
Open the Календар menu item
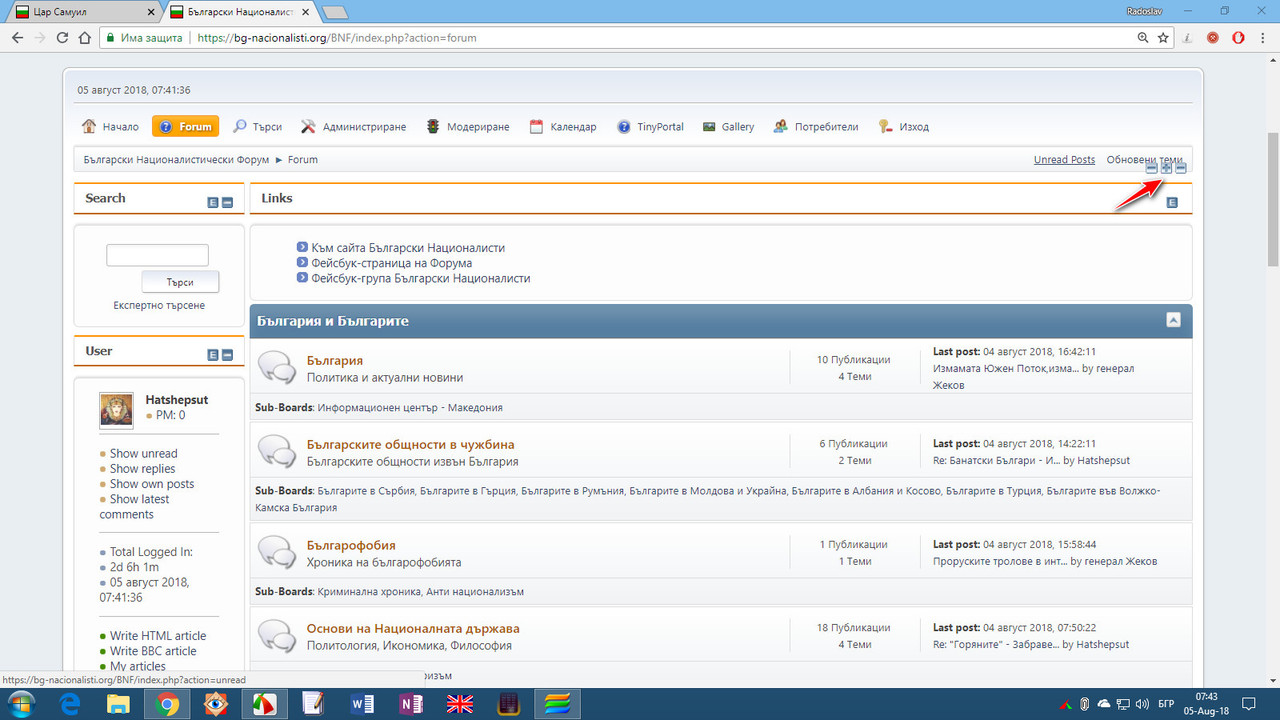562,127
